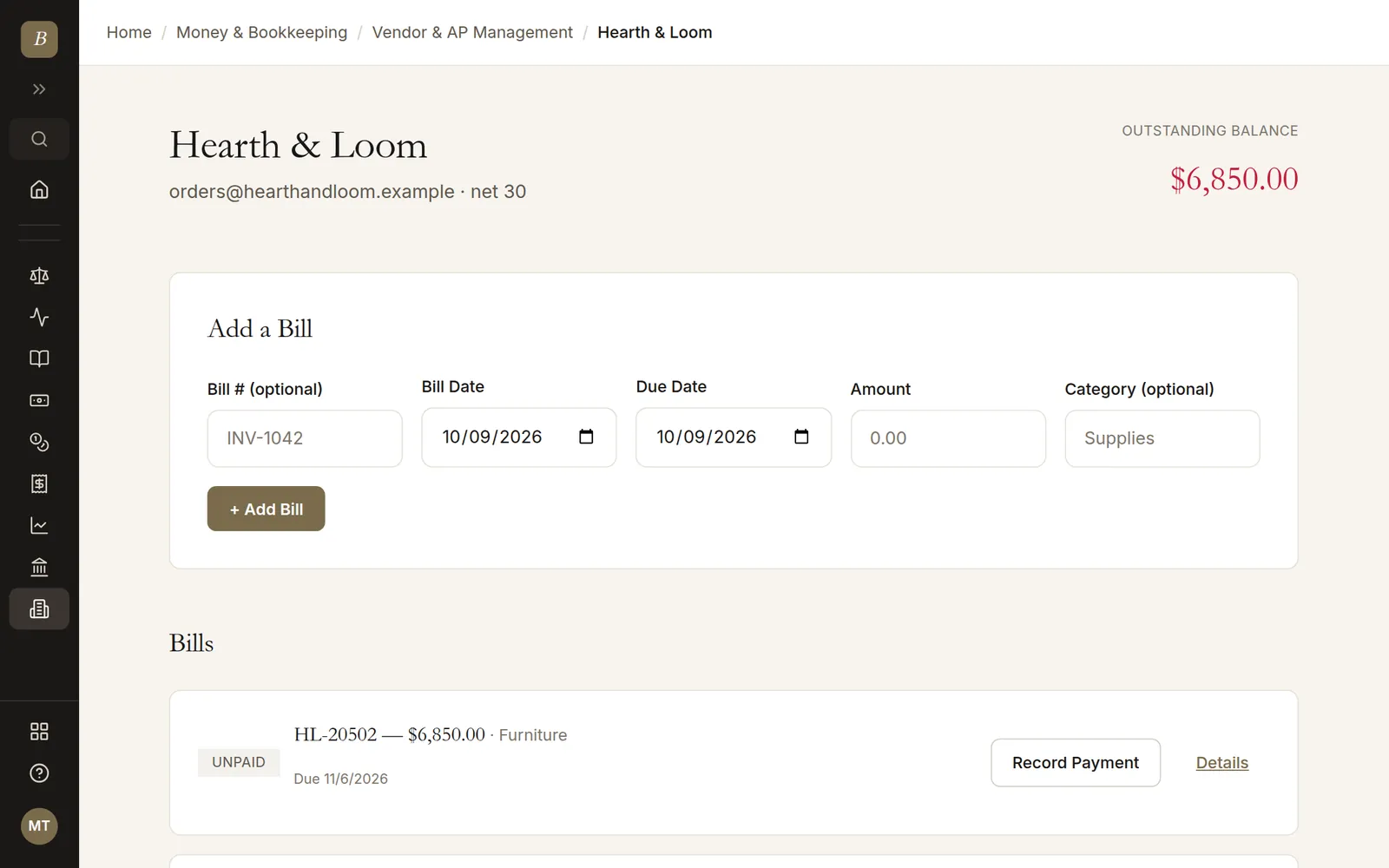Focus the Category input field
The height and width of the screenshot is (868, 1389).
point(1162,438)
